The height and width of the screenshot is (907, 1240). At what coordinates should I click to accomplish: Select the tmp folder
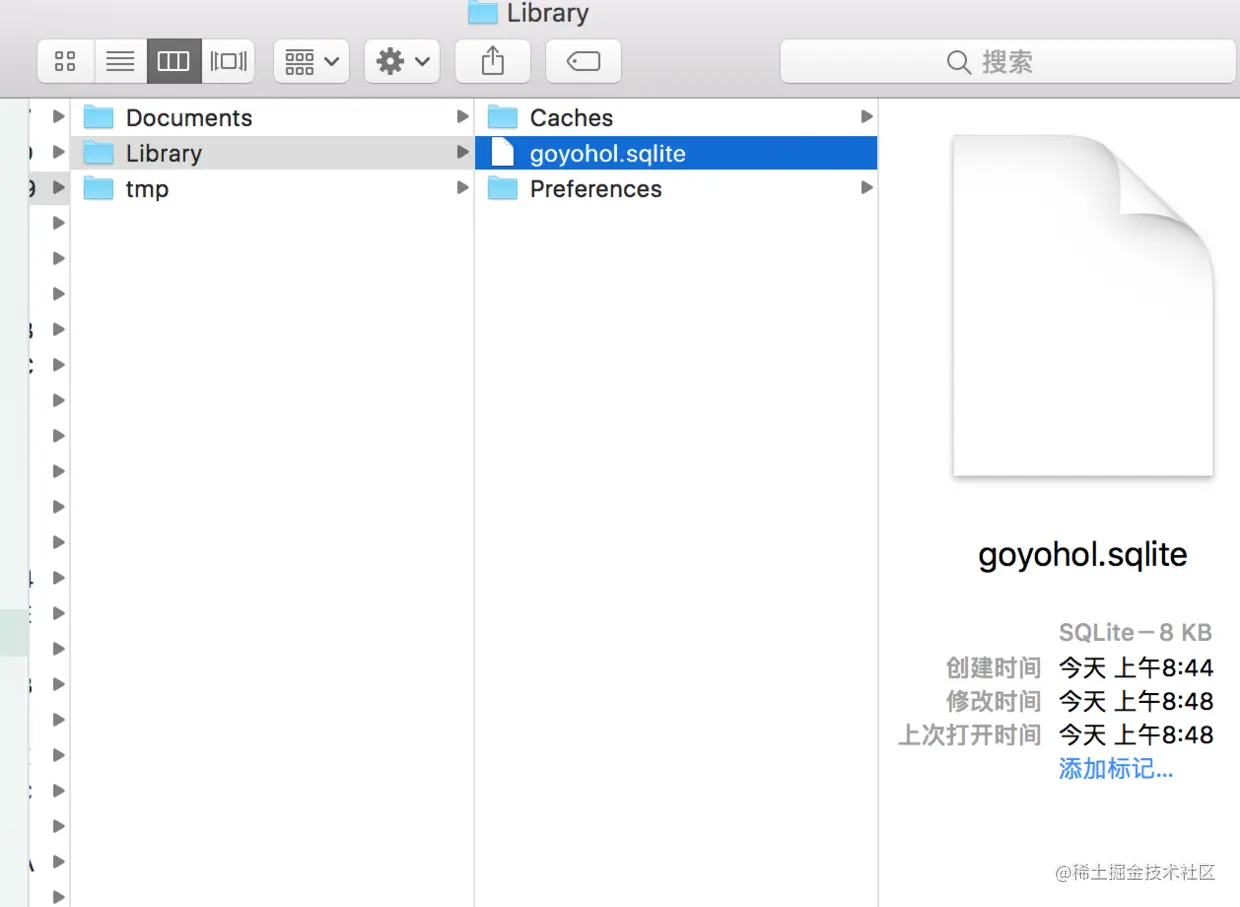(273, 189)
